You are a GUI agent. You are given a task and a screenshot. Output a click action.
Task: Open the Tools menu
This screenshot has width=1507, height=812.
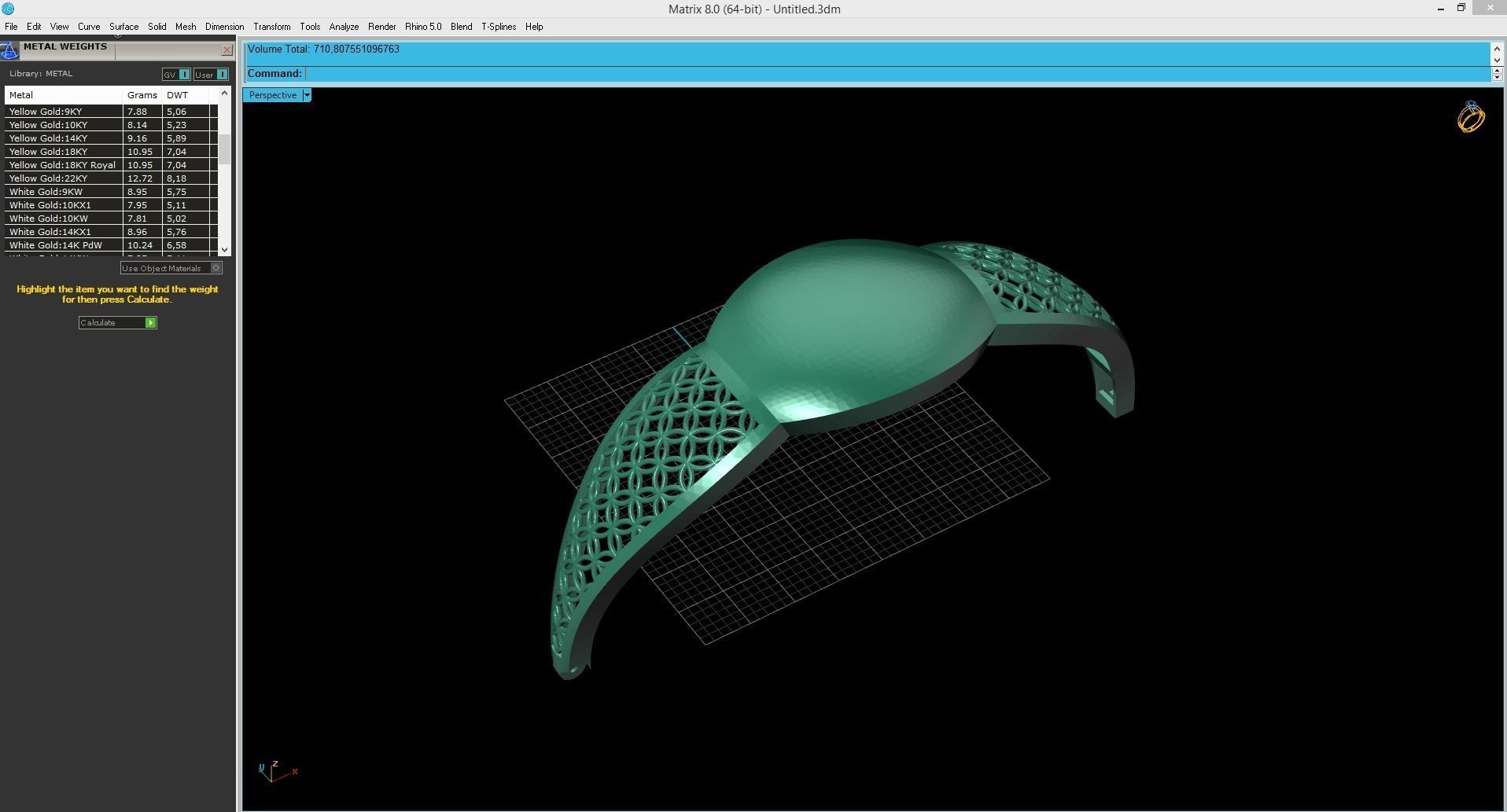[x=310, y=27]
